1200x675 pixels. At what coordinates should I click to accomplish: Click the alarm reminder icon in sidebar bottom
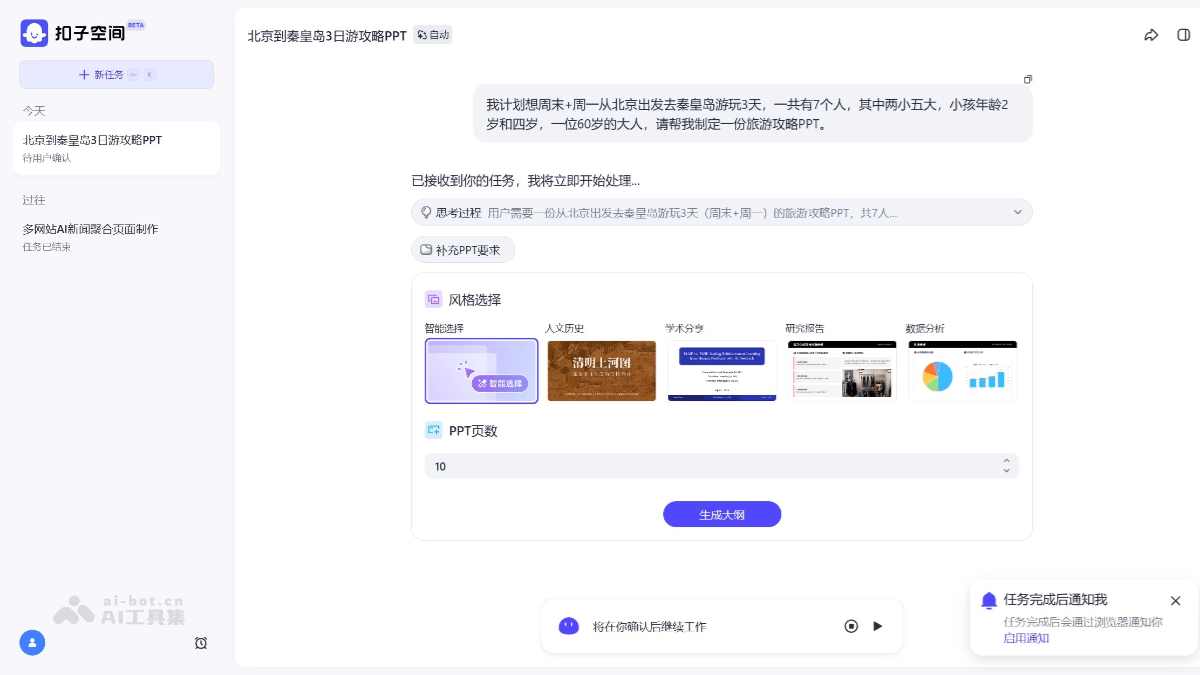coord(201,643)
